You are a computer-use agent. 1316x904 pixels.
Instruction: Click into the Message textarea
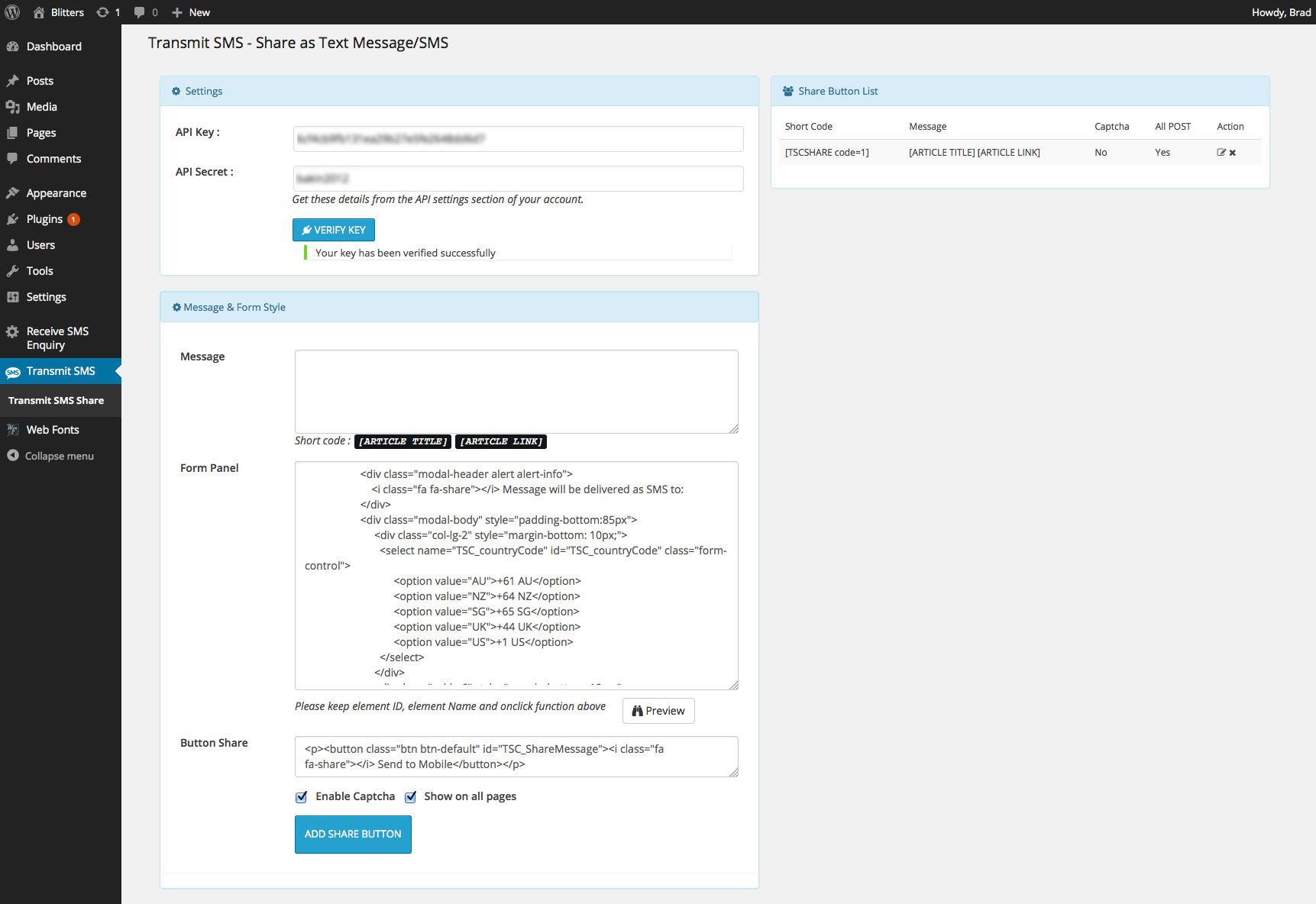[x=516, y=392]
